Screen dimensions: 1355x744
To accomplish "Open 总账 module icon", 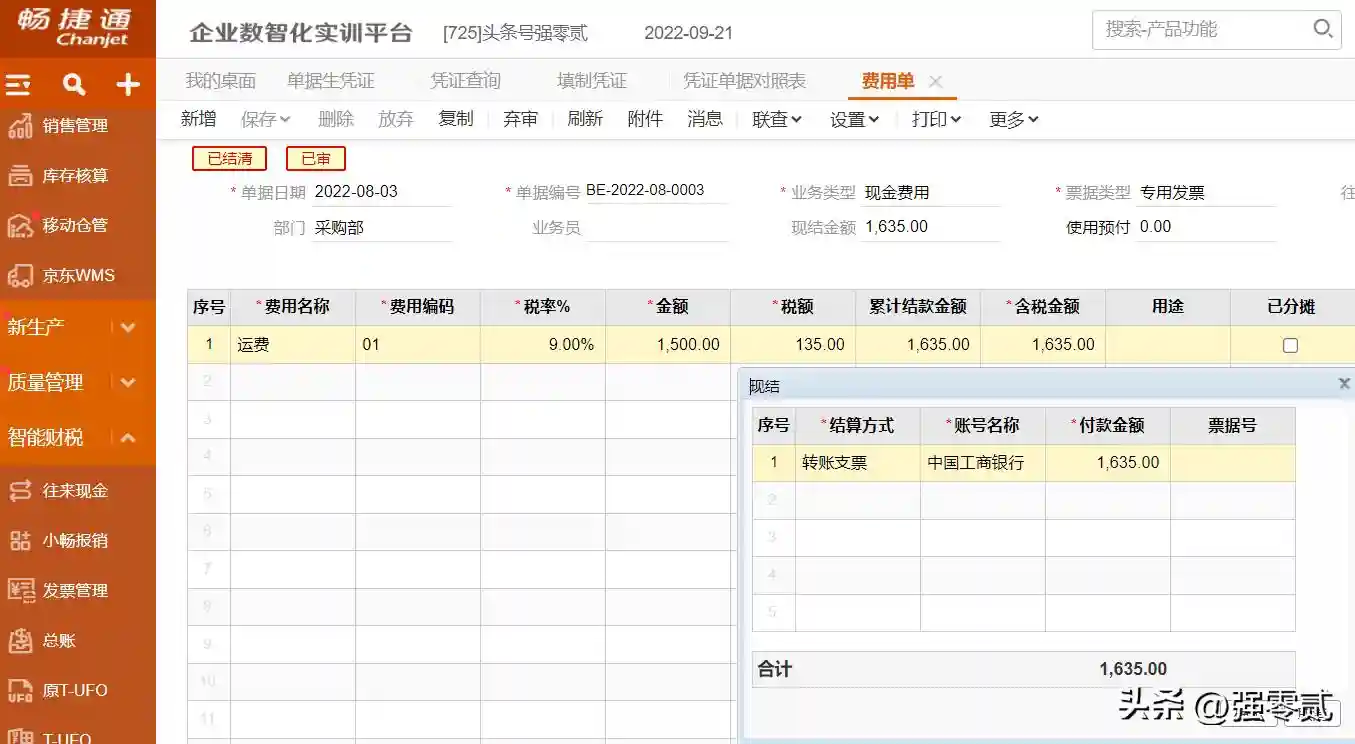I will [20, 640].
